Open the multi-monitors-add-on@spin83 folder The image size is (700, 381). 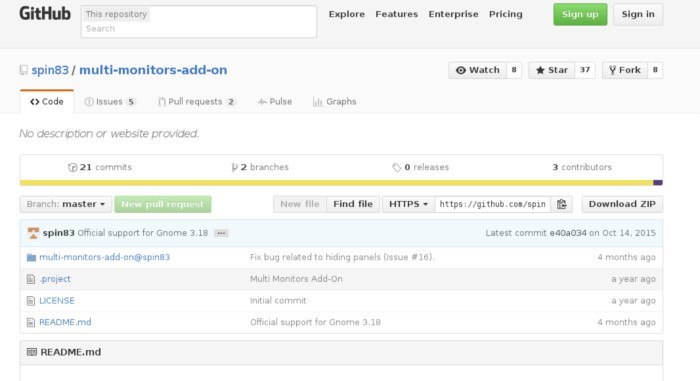pos(104,257)
